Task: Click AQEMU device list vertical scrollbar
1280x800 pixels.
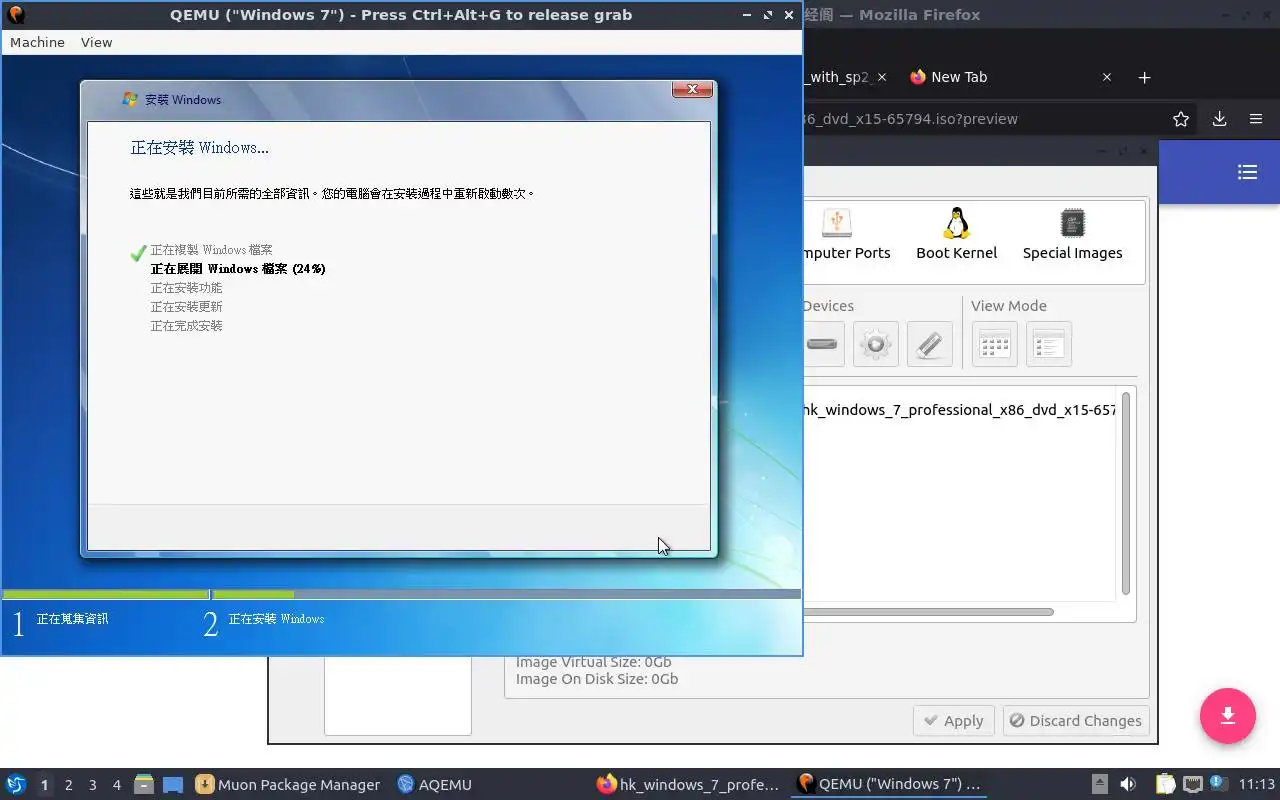Action: (1126, 494)
